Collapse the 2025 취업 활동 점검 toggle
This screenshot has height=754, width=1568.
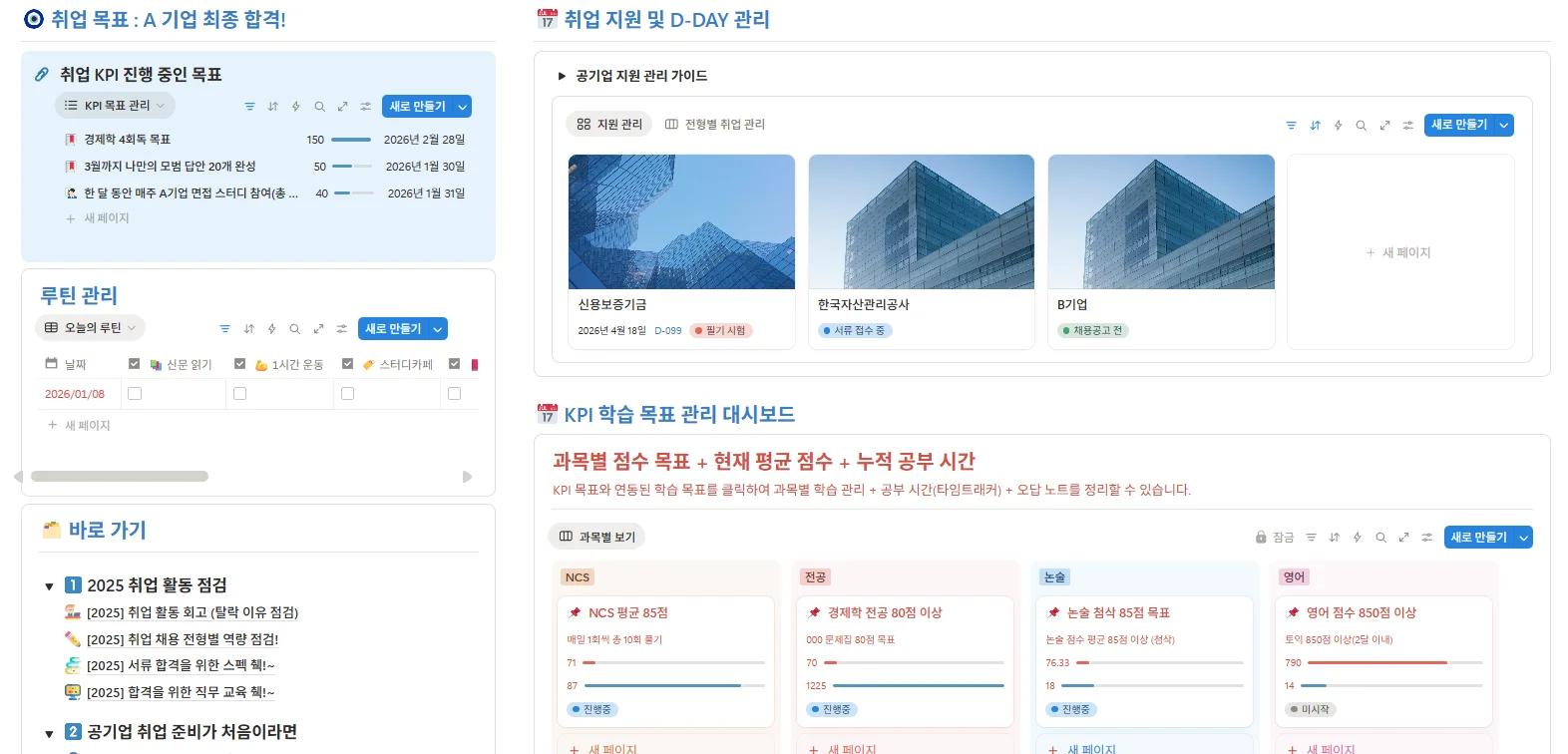coord(49,586)
